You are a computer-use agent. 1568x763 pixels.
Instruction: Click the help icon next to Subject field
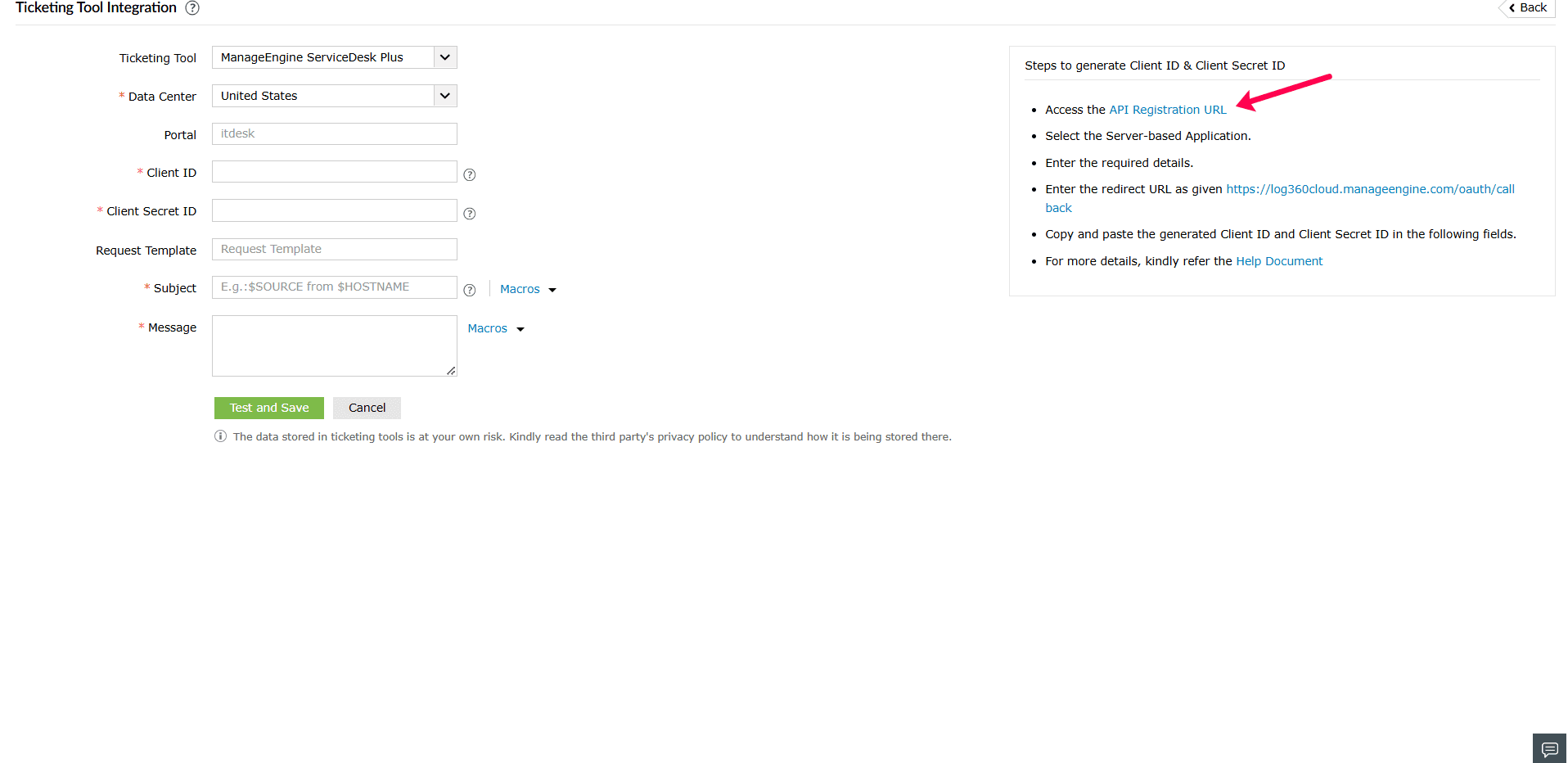click(470, 290)
